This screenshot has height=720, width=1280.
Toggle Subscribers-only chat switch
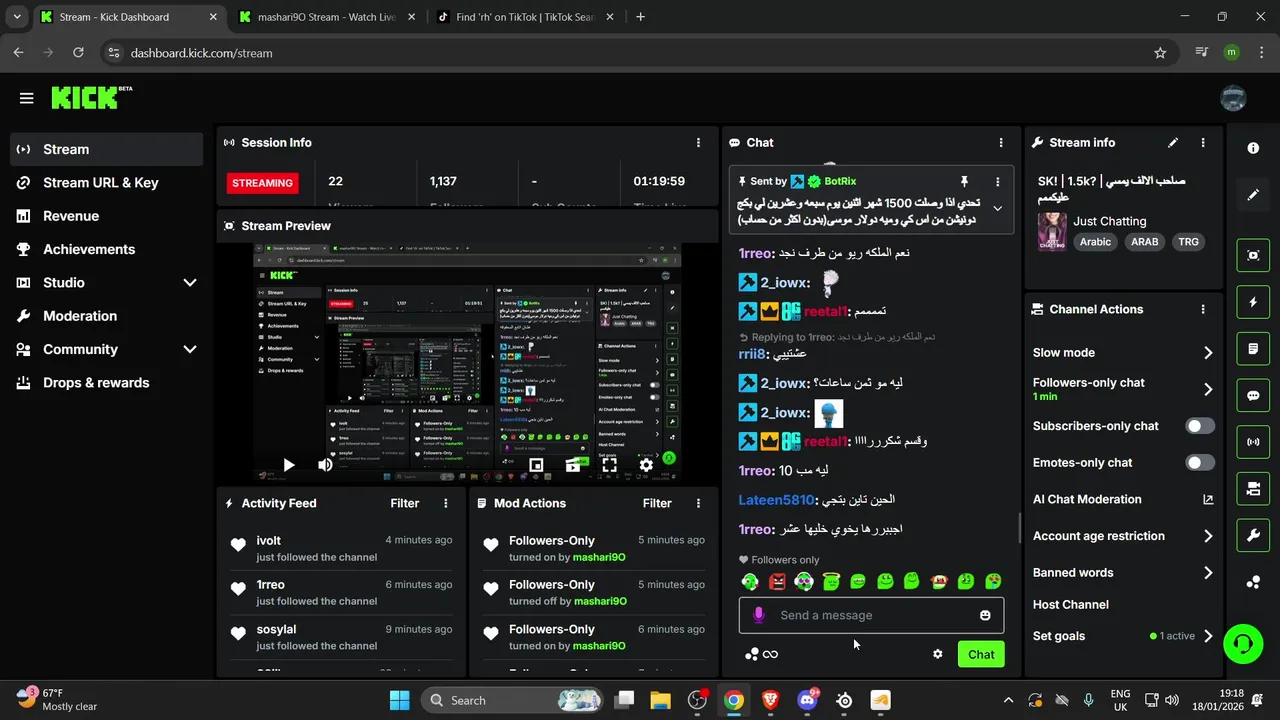1200,426
